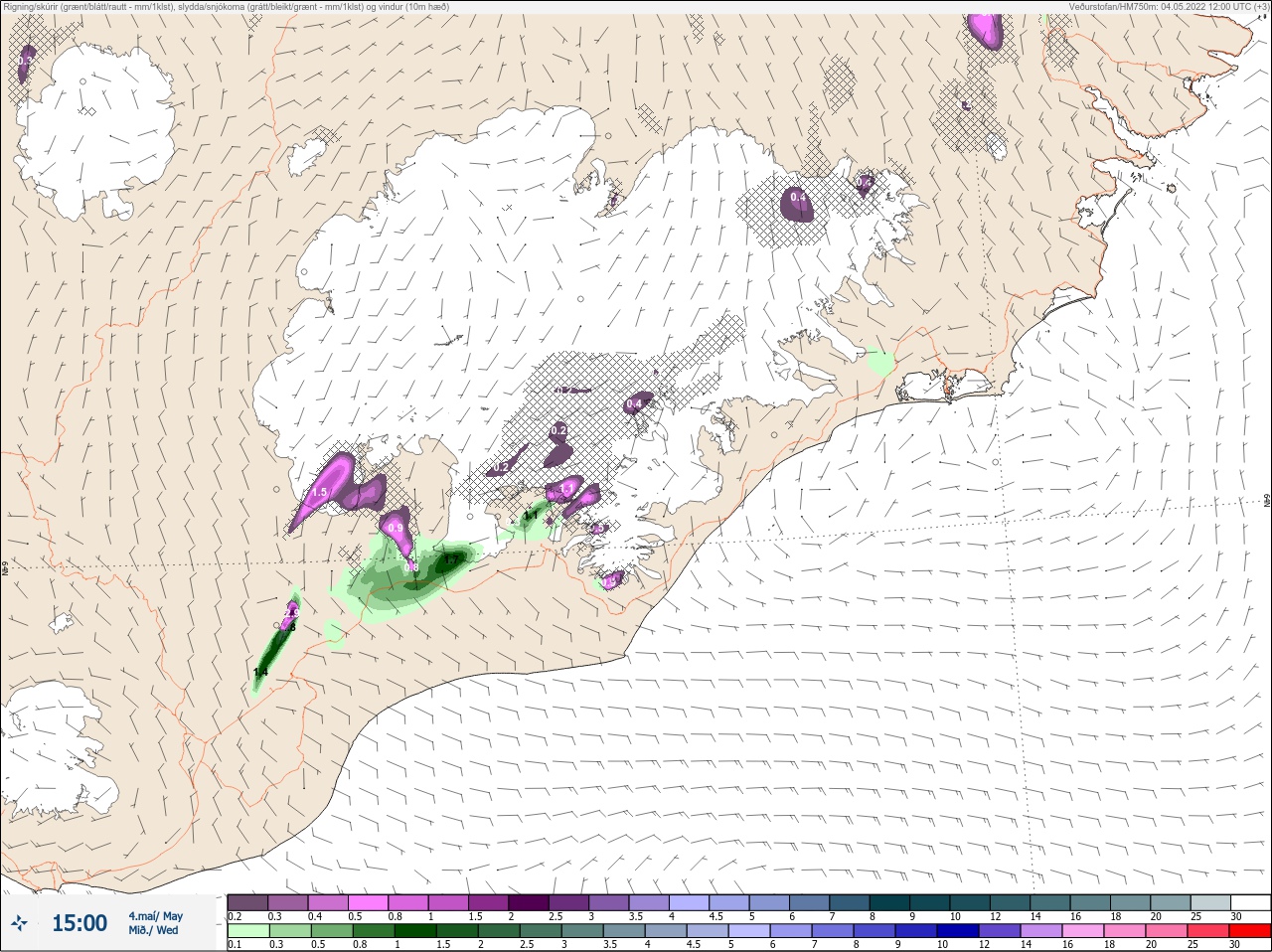Click the 0.9 precipitation value on map
The height and width of the screenshot is (952, 1272).
[396, 528]
